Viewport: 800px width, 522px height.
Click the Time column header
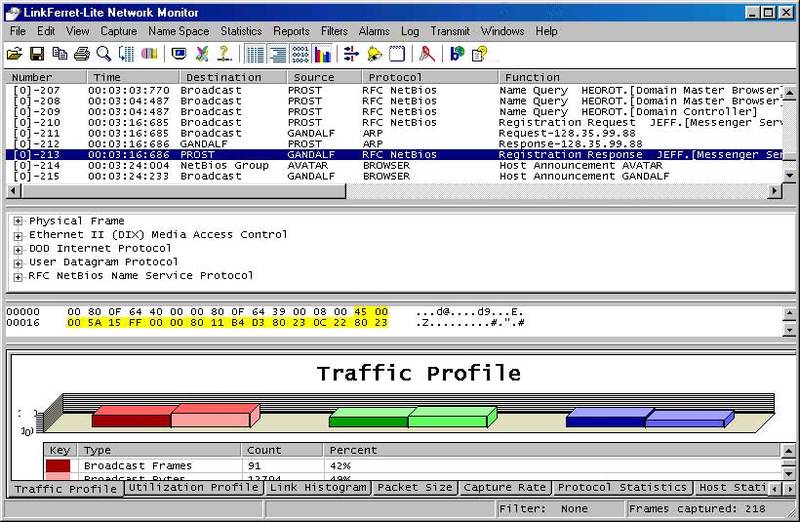pos(133,77)
